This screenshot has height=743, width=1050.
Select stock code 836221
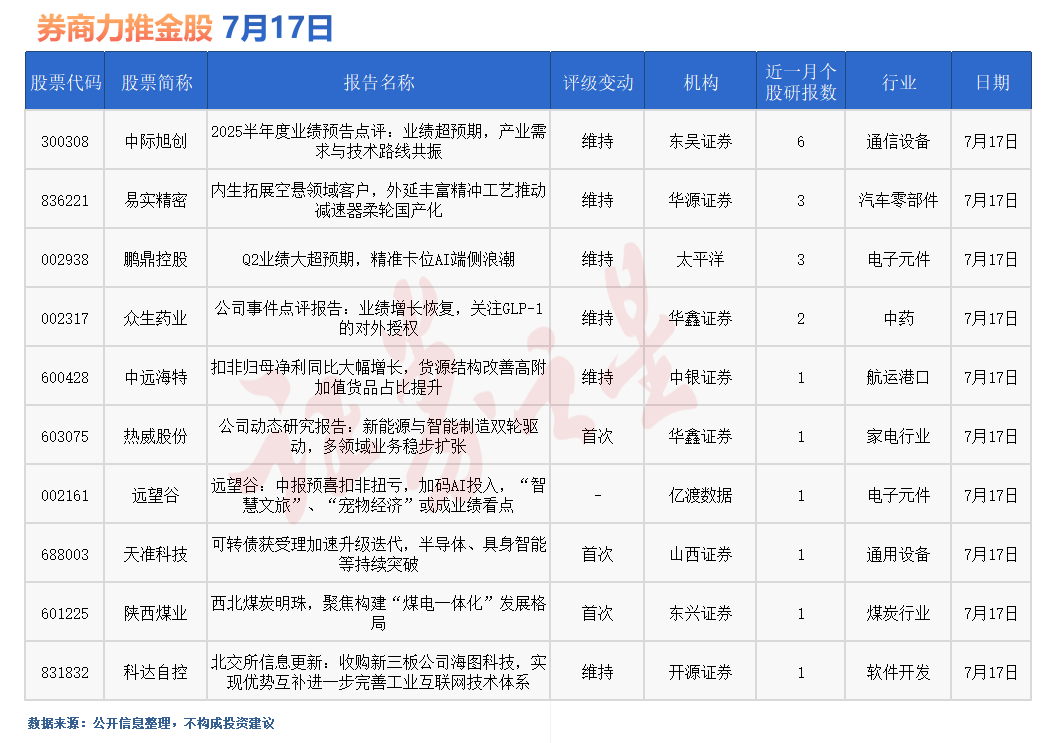point(65,200)
